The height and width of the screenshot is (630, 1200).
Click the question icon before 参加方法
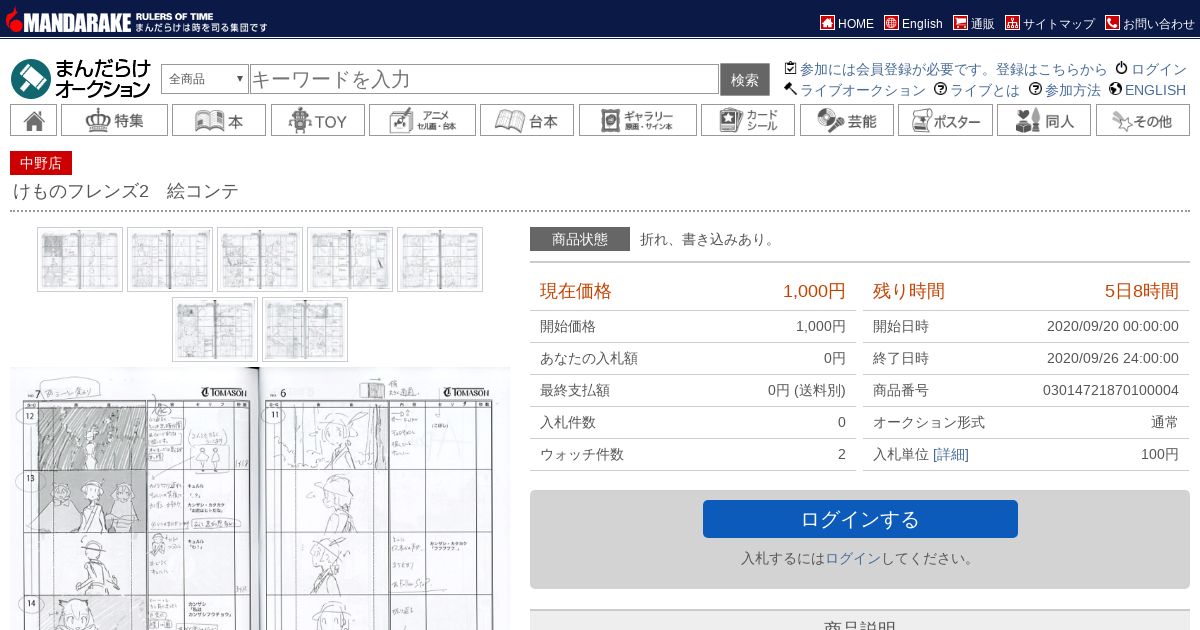click(1036, 89)
